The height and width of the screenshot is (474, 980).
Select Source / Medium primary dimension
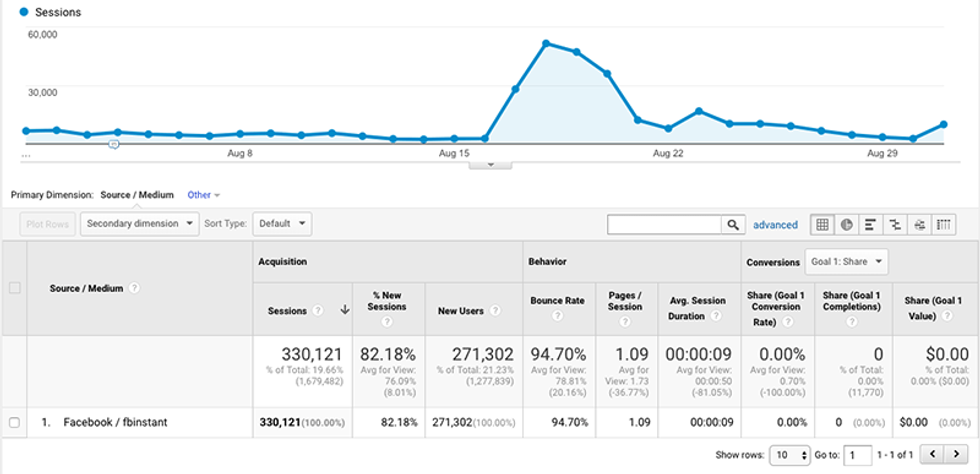137,195
